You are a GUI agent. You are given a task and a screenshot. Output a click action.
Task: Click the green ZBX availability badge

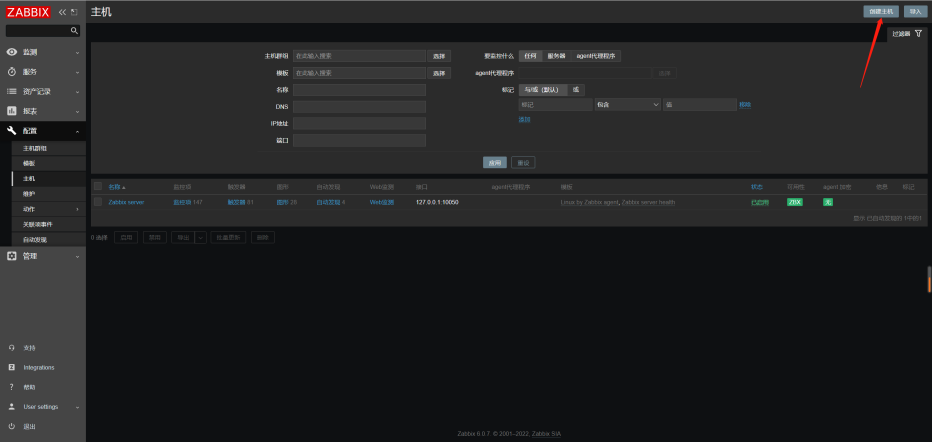tap(794, 202)
